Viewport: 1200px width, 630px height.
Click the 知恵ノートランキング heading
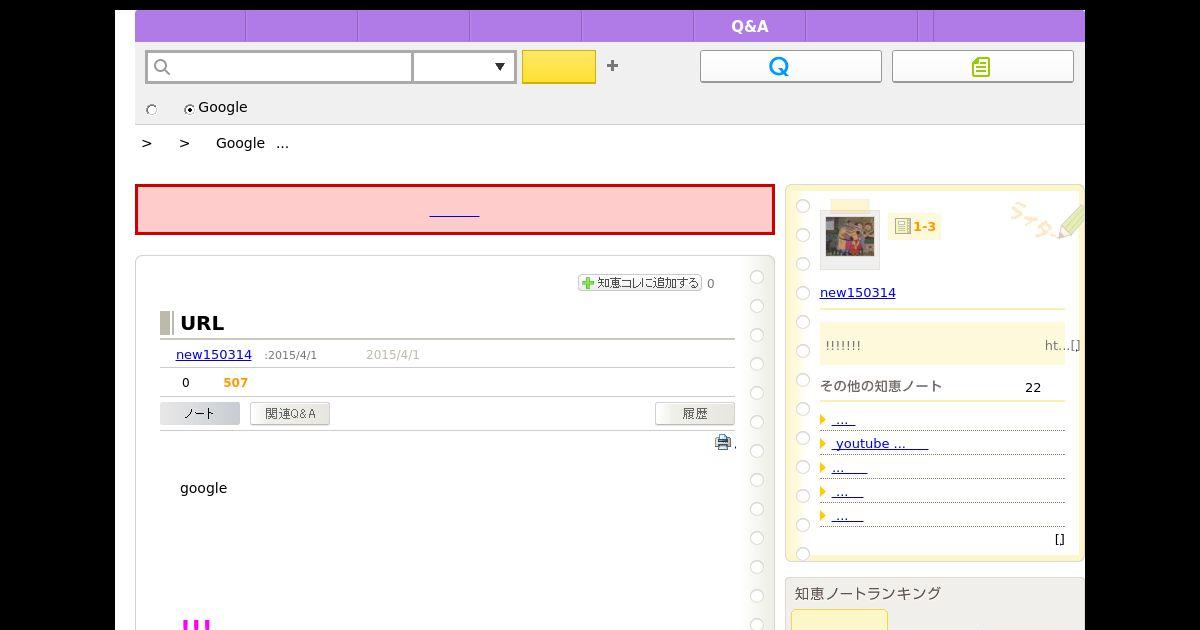868,594
